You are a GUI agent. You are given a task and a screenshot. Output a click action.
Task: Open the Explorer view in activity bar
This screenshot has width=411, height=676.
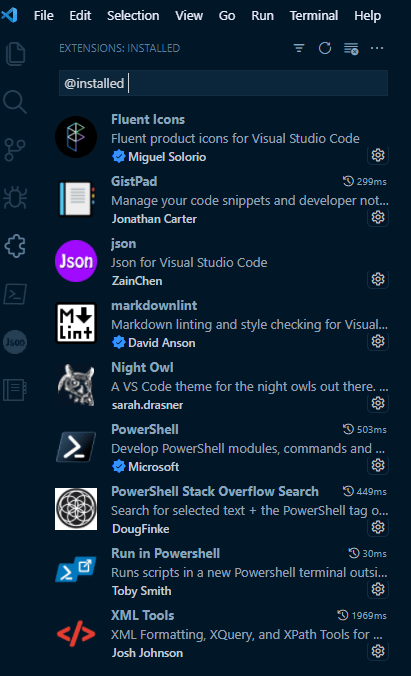tap(16, 54)
